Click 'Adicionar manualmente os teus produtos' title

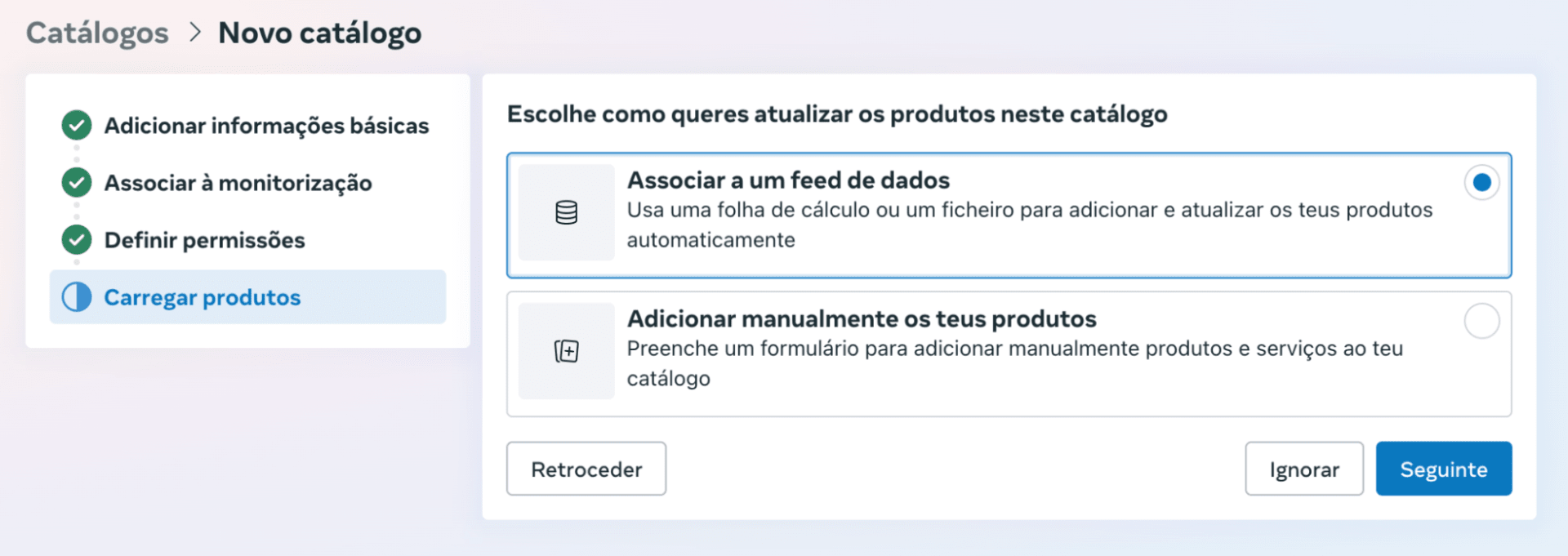pos(862,318)
